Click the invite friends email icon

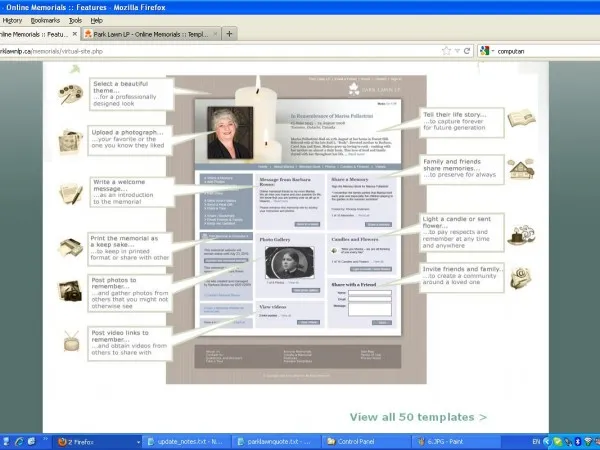[x=519, y=277]
